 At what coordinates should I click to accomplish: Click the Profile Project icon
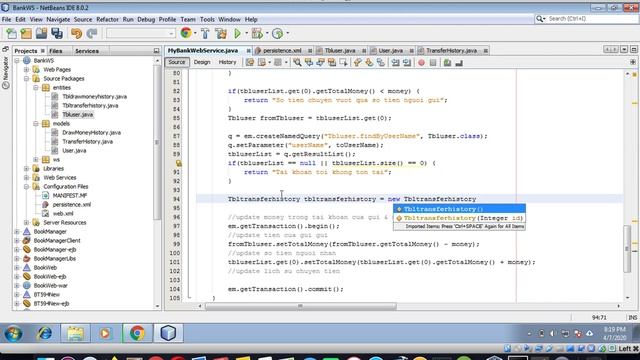pos(278,33)
